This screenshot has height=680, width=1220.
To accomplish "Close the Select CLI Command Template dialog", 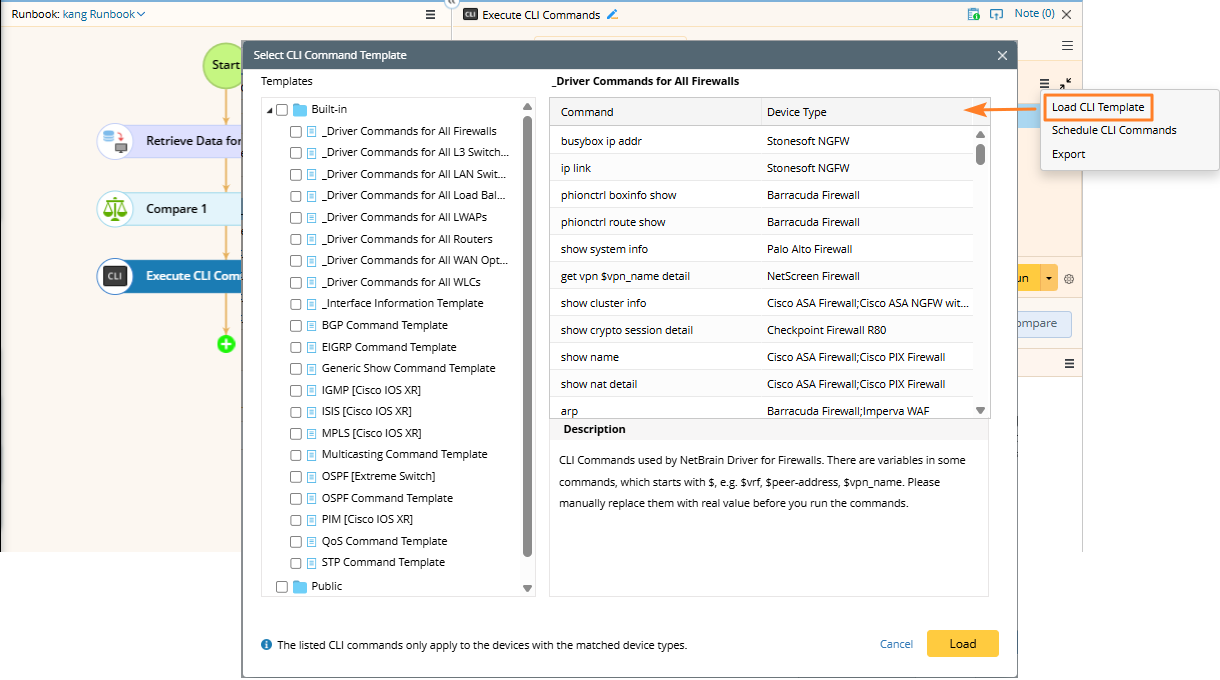I will (1003, 56).
